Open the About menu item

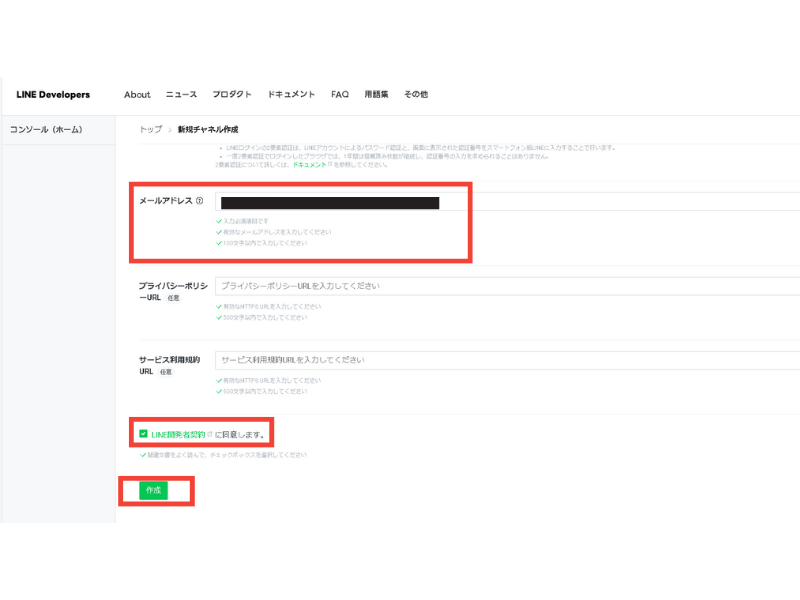point(137,95)
